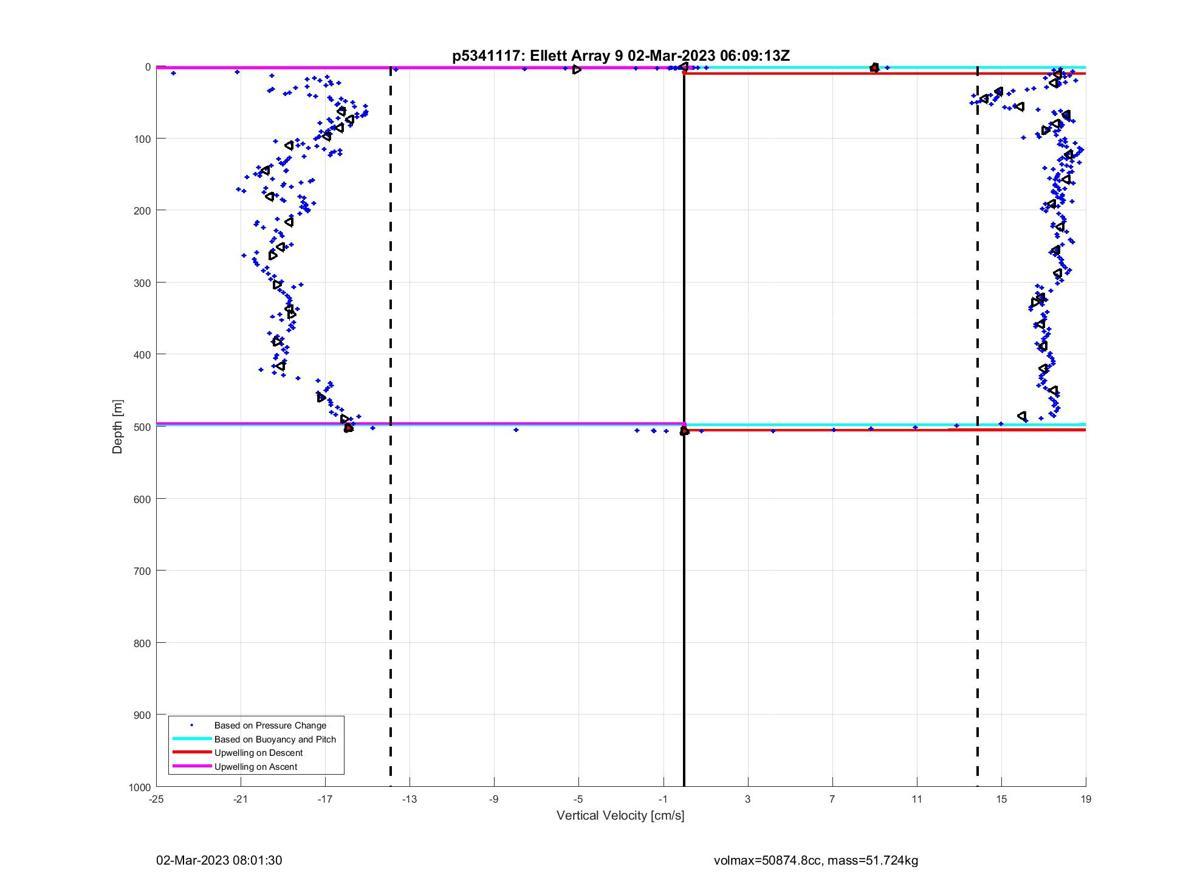Click the x-axis tick label 3
The width and height of the screenshot is (1200, 885).
tap(748, 799)
